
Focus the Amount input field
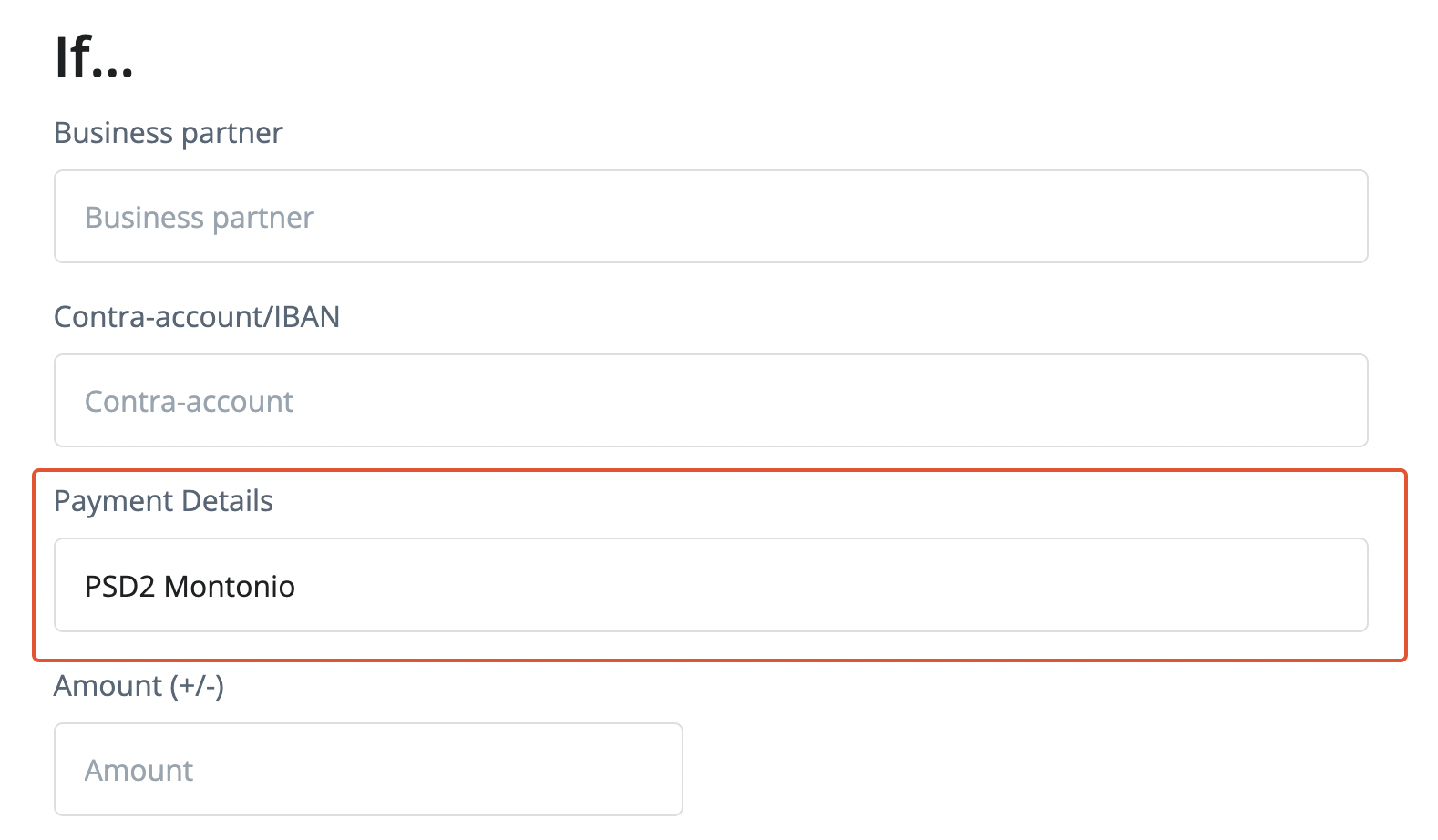point(368,770)
